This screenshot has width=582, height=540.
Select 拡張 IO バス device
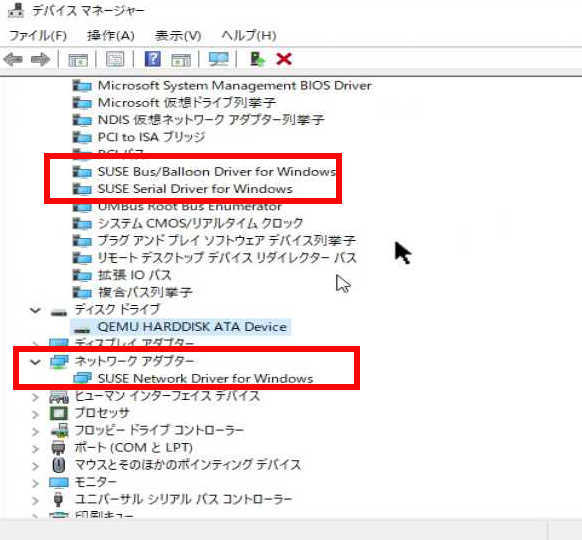click(x=135, y=275)
